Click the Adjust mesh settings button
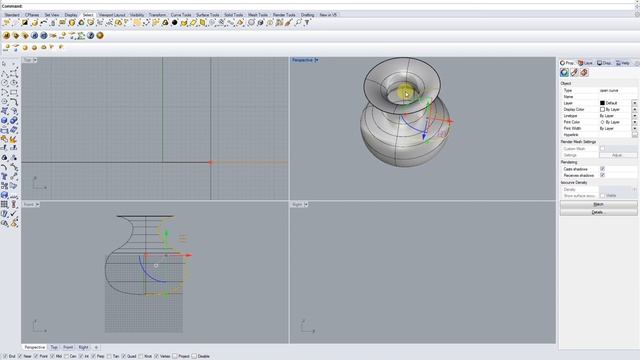 tap(617, 155)
